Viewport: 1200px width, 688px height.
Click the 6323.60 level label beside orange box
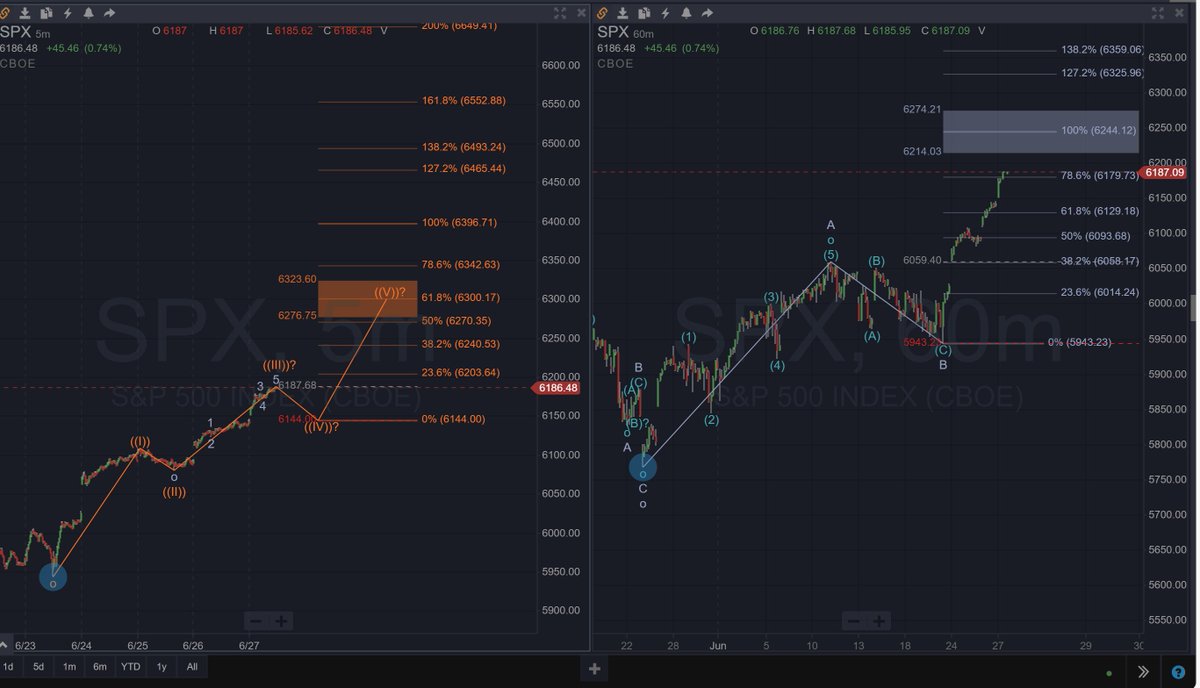click(x=297, y=279)
